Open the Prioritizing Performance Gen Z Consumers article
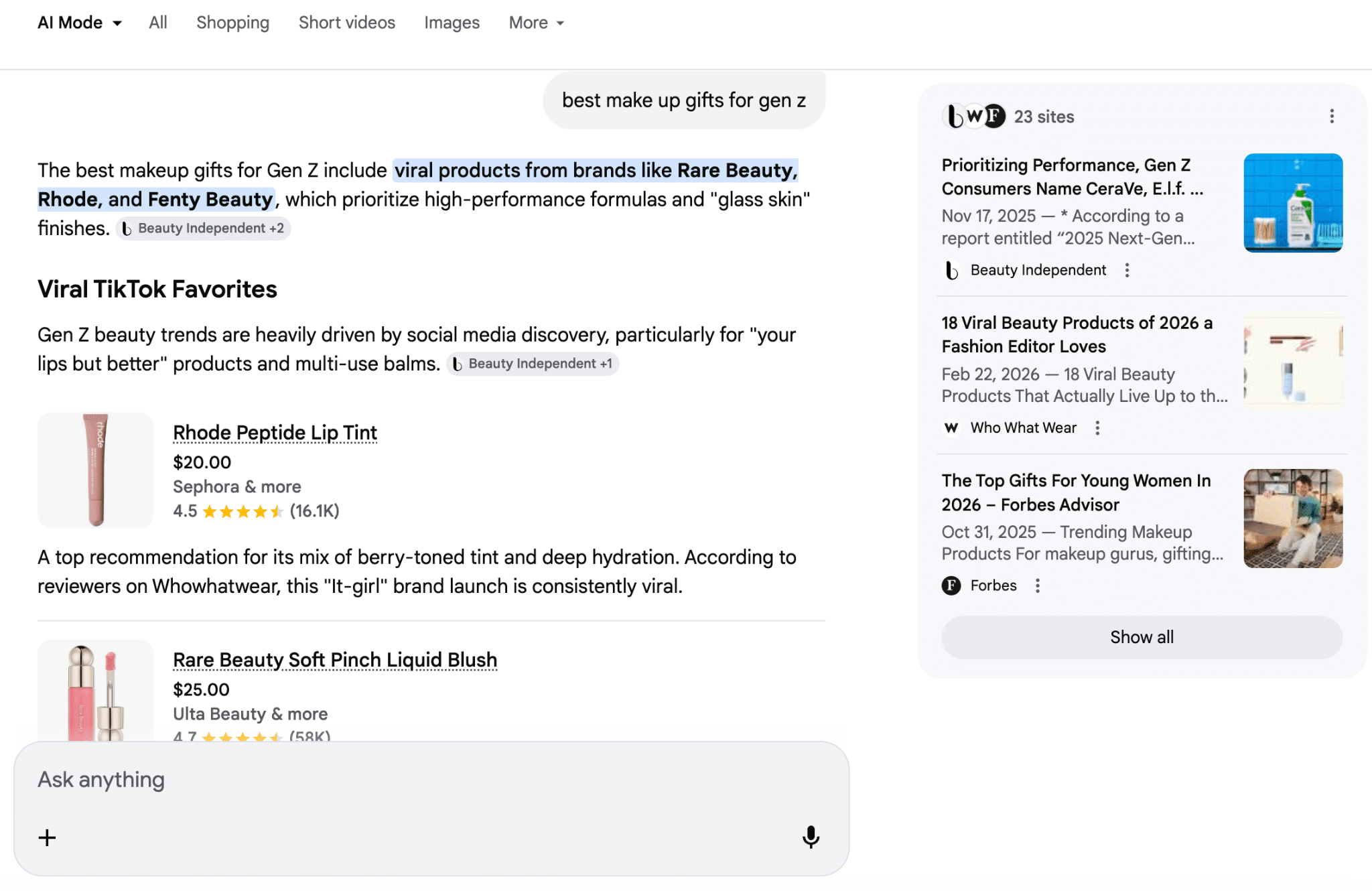1372x891 pixels. [x=1073, y=177]
